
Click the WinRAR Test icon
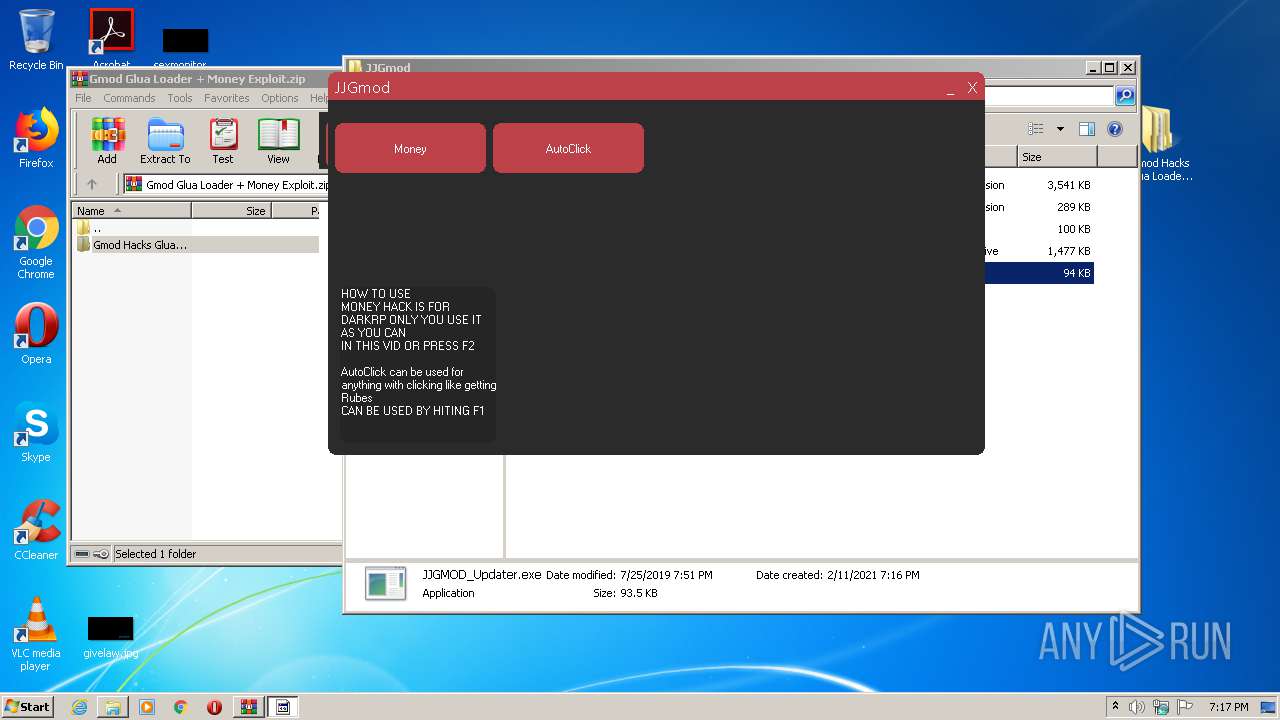(x=223, y=141)
